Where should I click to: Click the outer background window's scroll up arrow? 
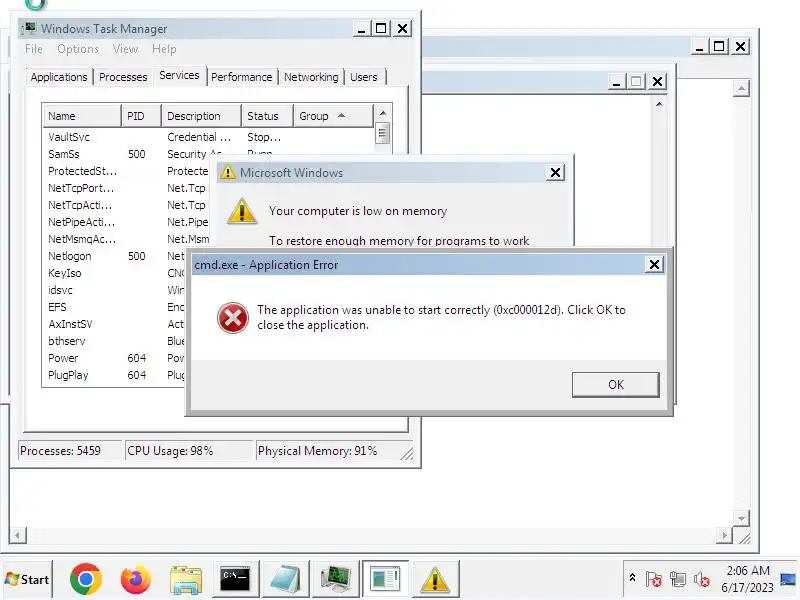741,88
